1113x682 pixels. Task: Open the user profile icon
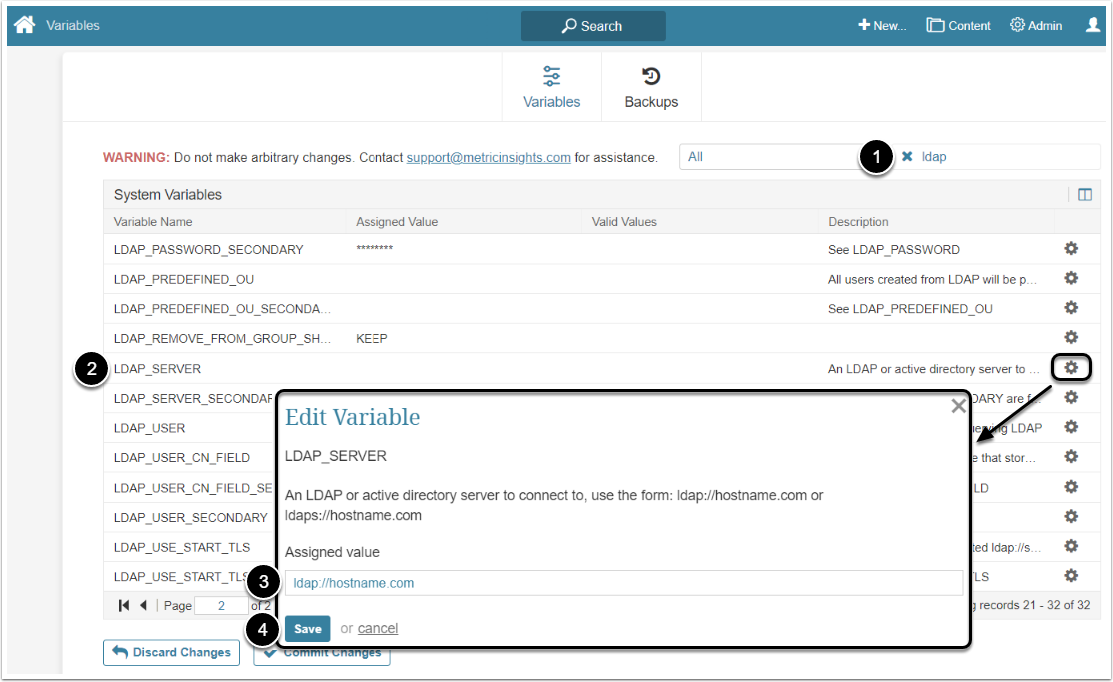[1093, 25]
